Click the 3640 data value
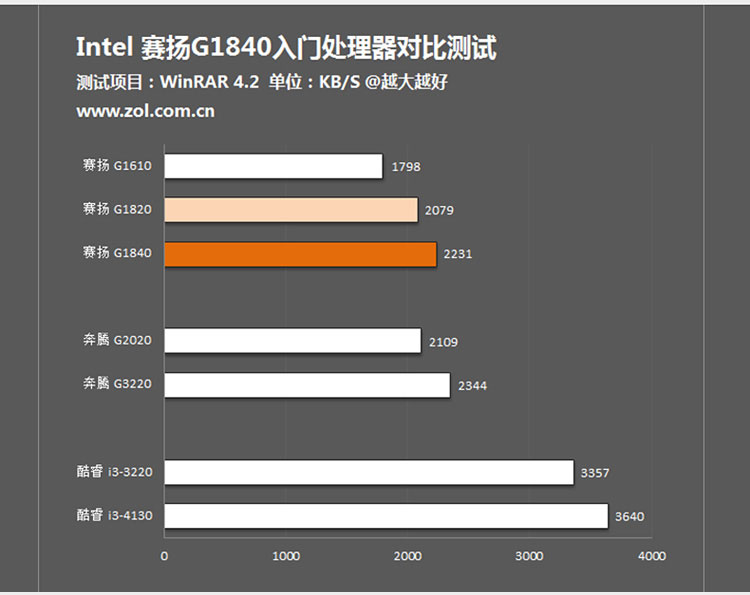The image size is (750, 595). (x=630, y=517)
